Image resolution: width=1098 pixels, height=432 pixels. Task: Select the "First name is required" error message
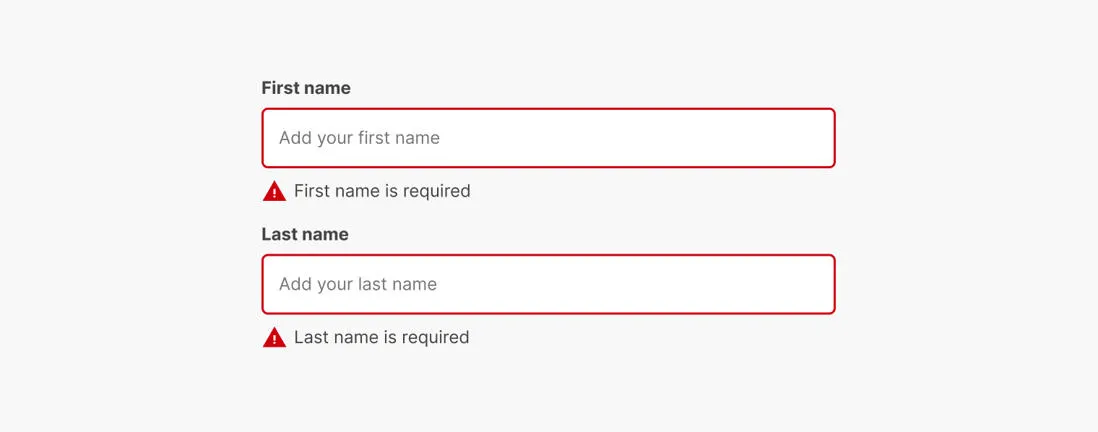point(382,191)
